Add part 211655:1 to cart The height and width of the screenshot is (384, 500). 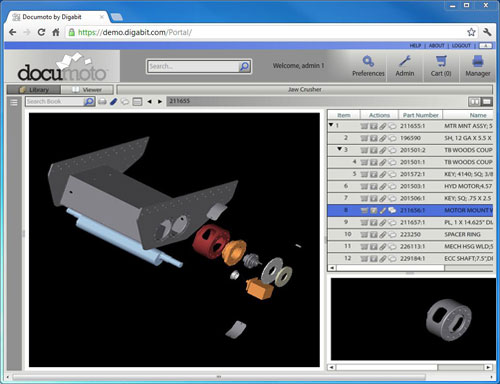(x=364, y=126)
